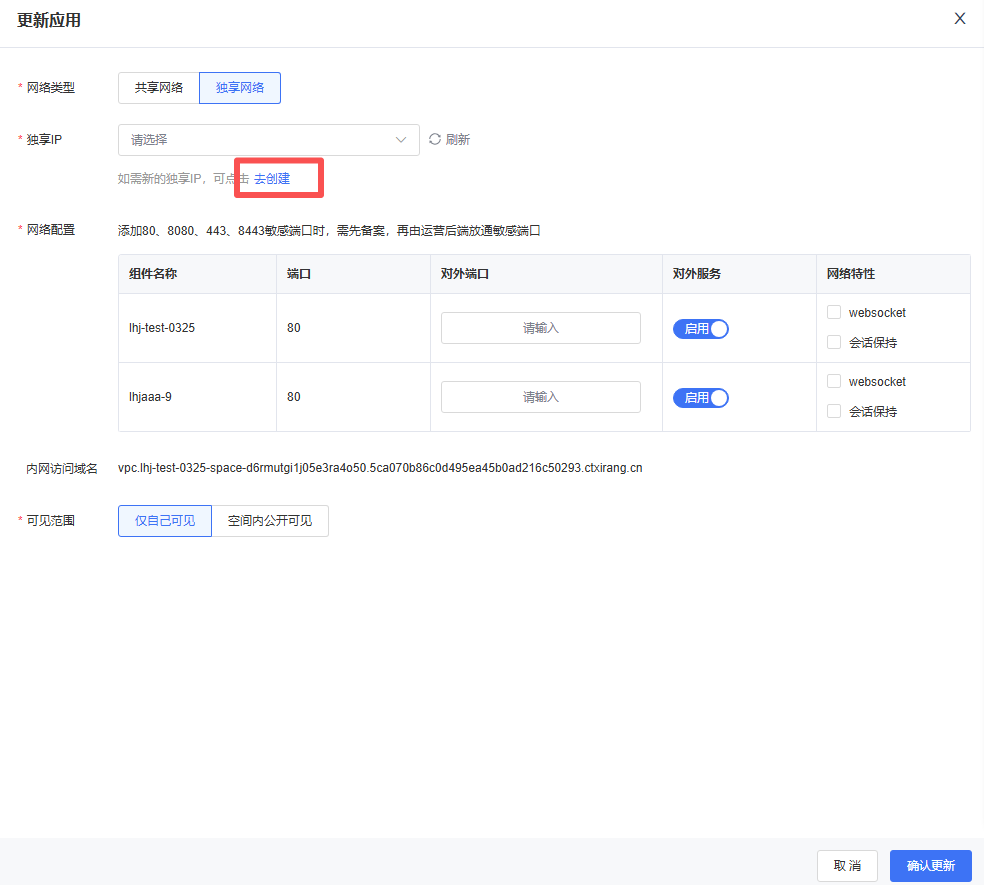This screenshot has height=885, width=984.
Task: Click the 刷新 refresh icon next to 独享IP
Action: [x=435, y=140]
